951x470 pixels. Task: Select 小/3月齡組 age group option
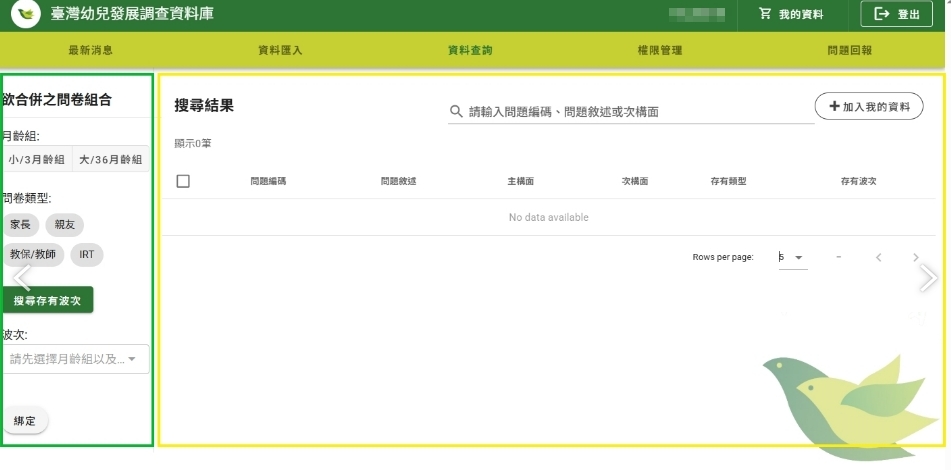[x=37, y=159]
